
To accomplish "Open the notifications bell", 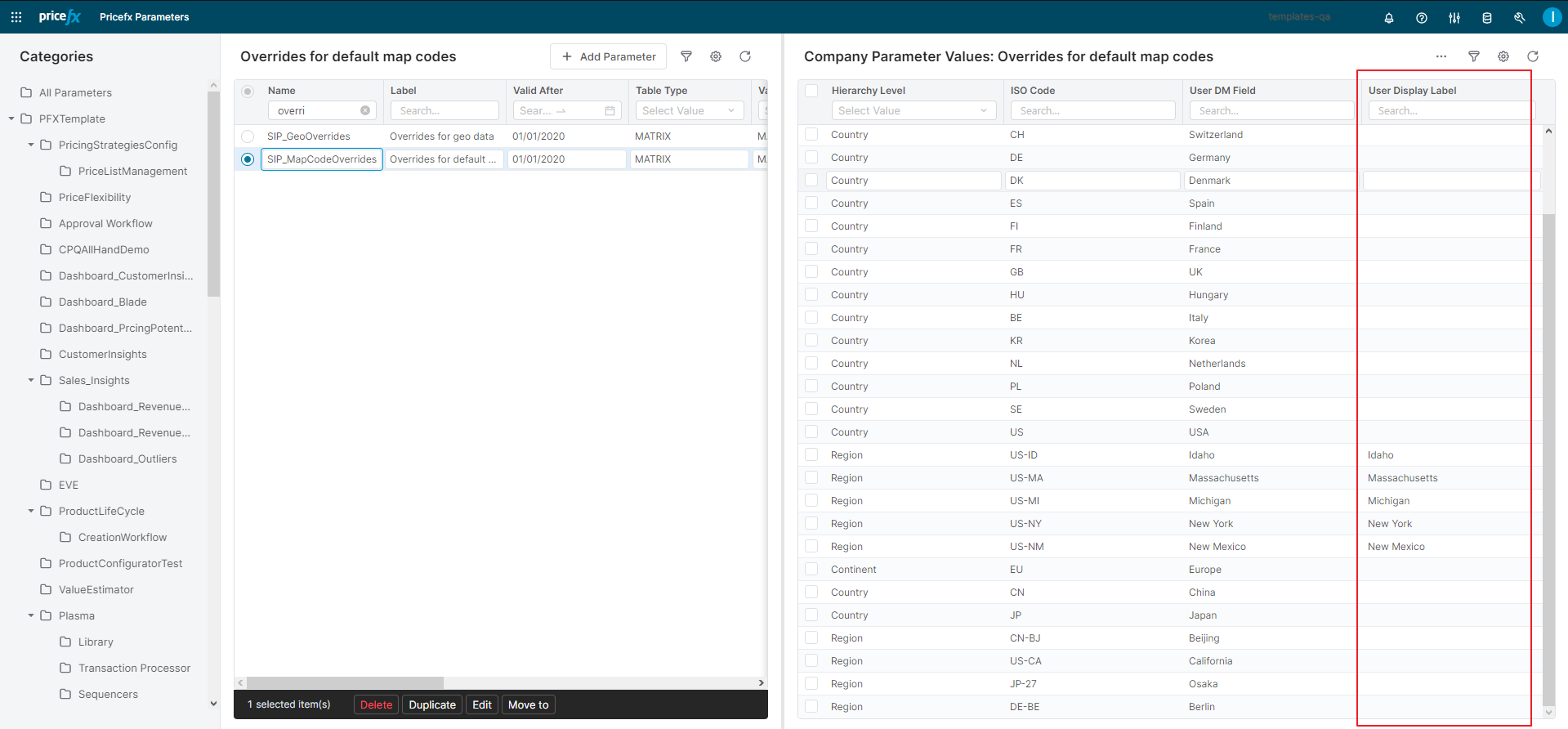I will pyautogui.click(x=1388, y=18).
